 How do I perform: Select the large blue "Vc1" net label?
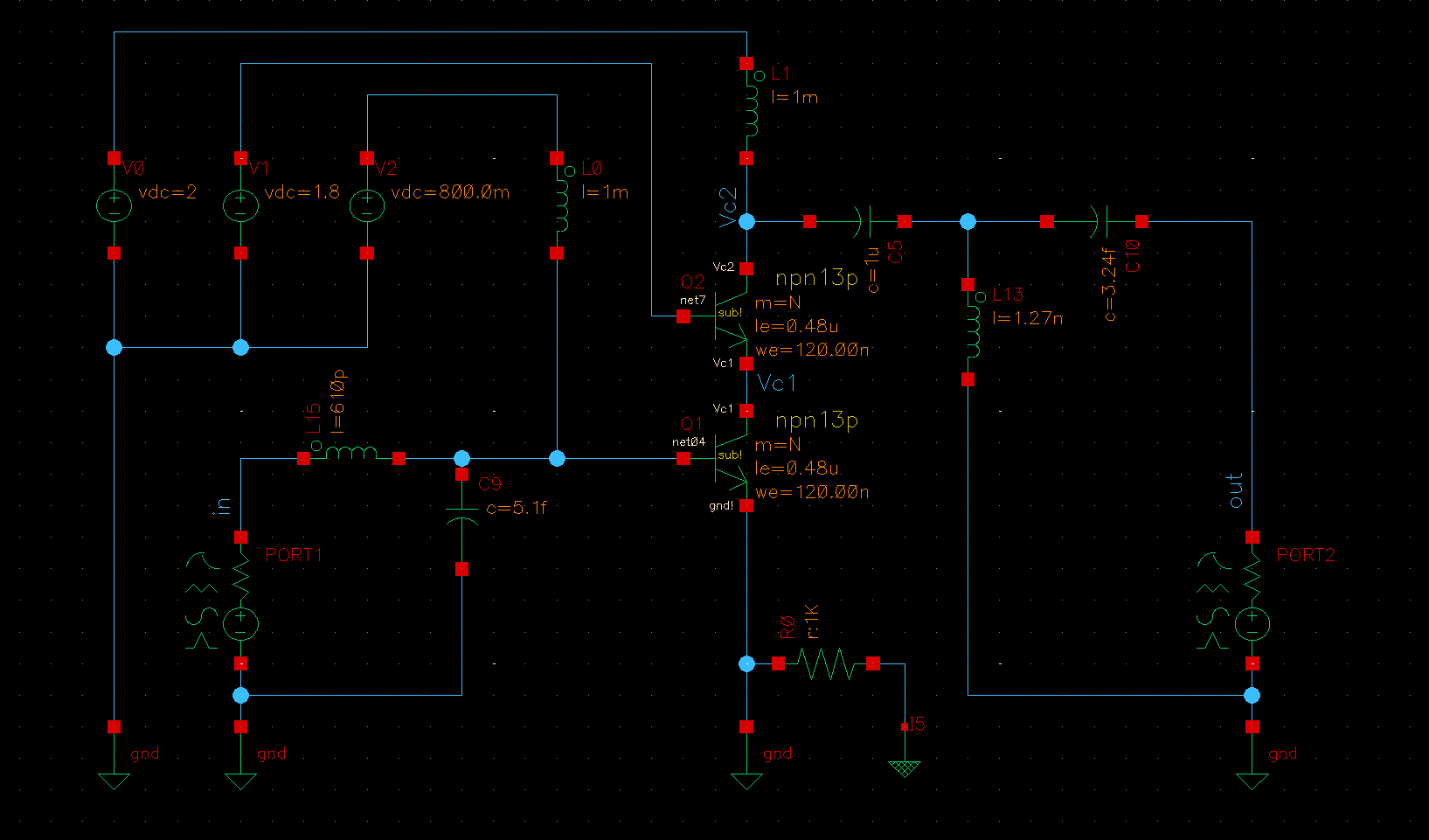777,383
